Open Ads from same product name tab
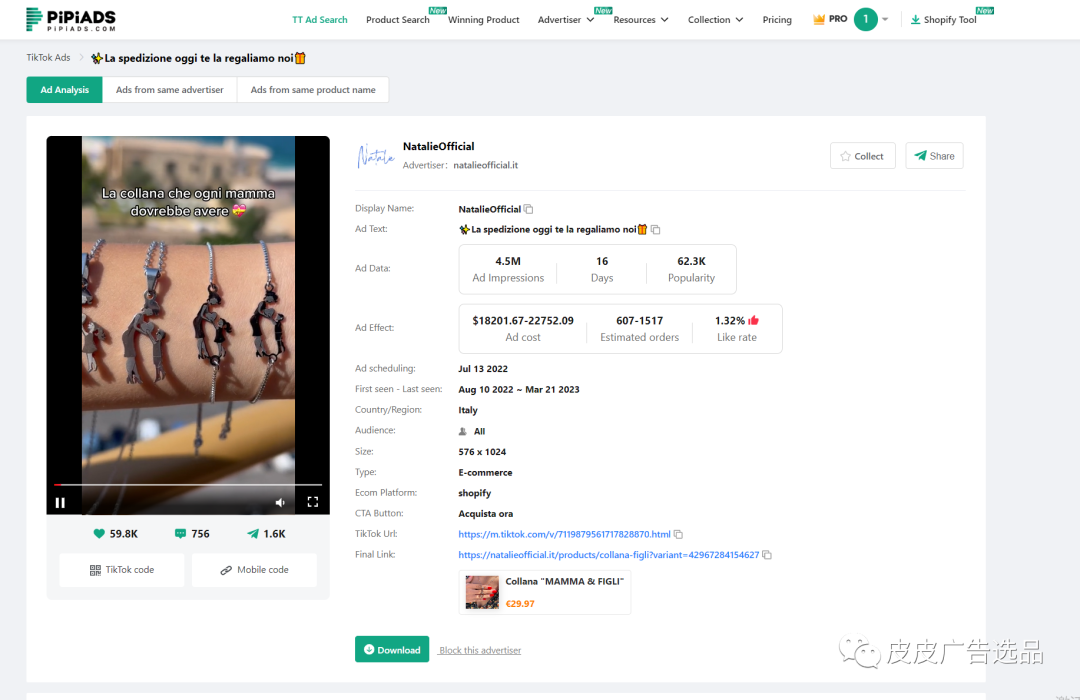The height and width of the screenshot is (700, 1080). tap(313, 90)
